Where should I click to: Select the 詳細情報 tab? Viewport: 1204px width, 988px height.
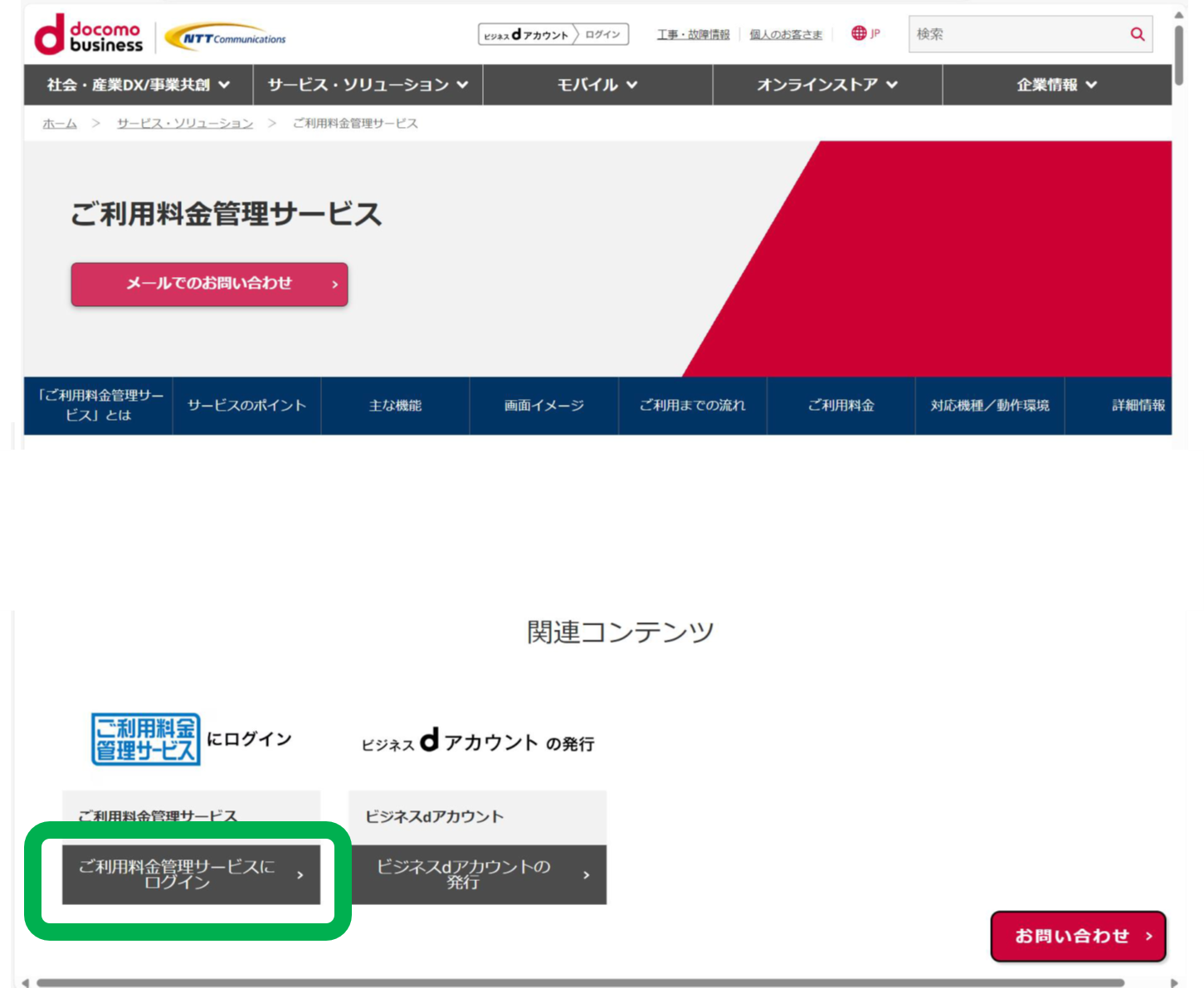coord(1119,406)
